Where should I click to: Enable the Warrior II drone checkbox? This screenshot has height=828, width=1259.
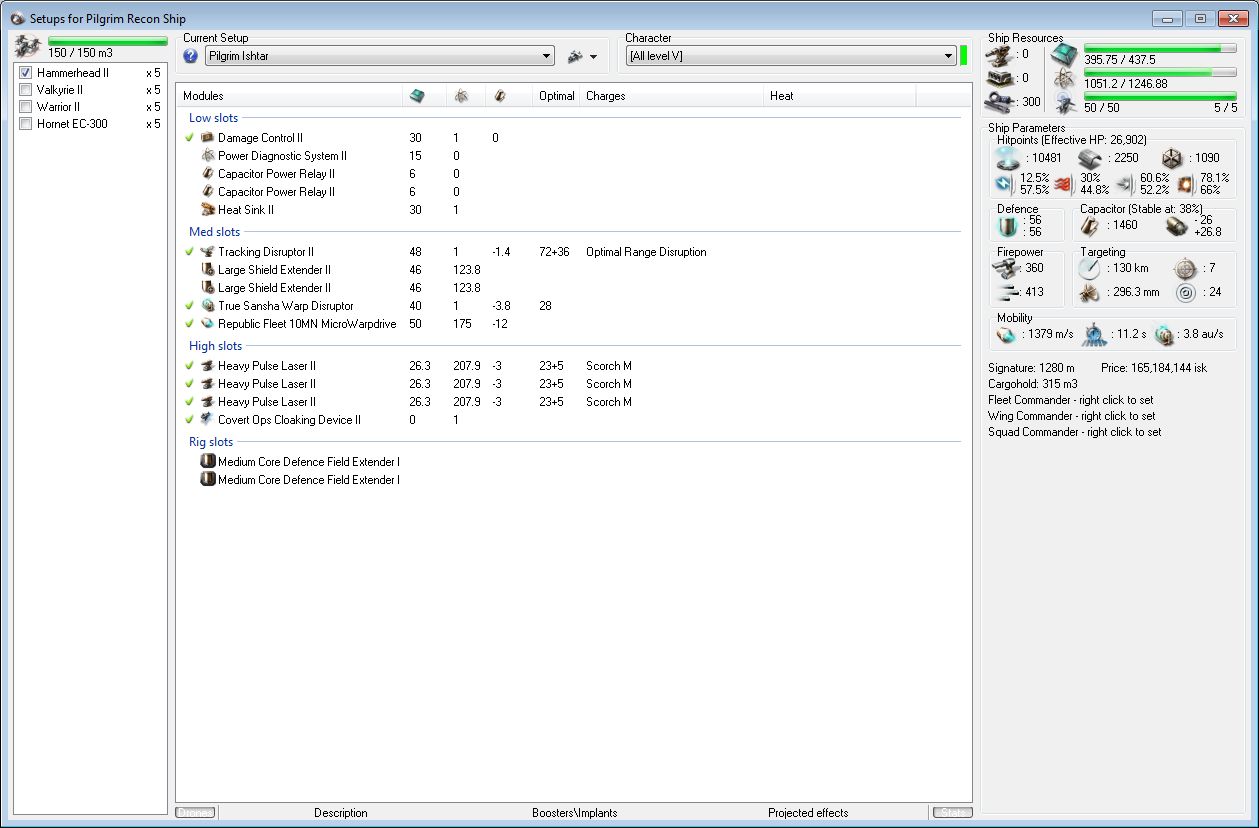pyautogui.click(x=26, y=107)
